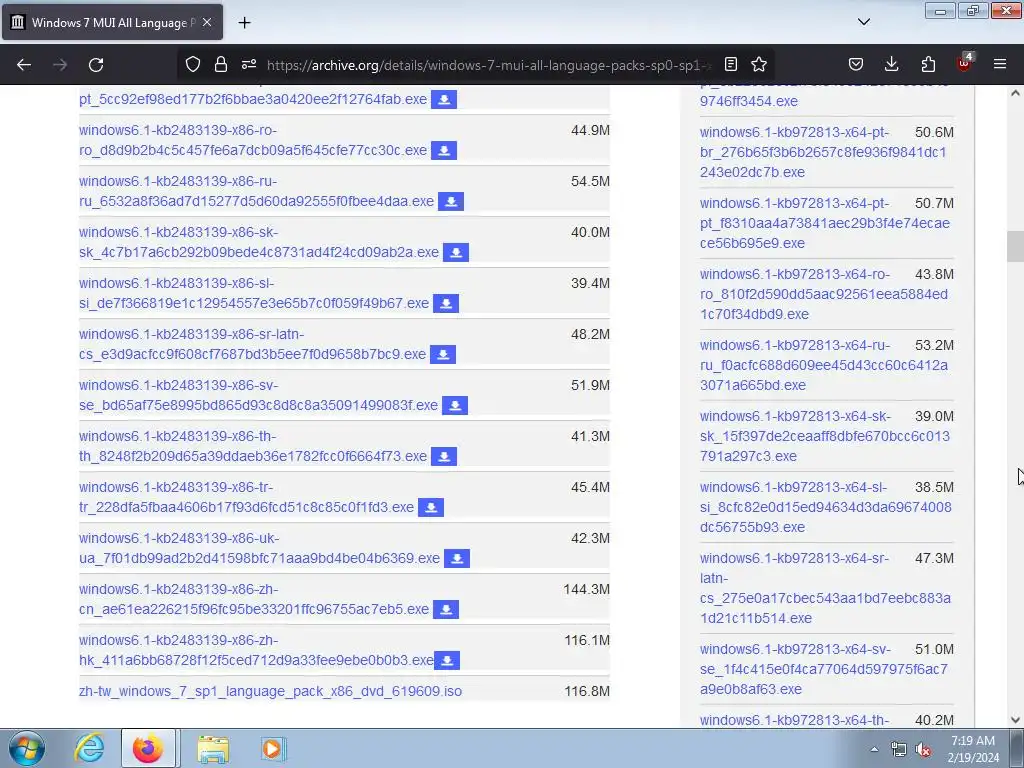Open windows6.1-kb972813-x64-pt-pt exe link
This screenshot has height=768, width=1024.
click(824, 223)
